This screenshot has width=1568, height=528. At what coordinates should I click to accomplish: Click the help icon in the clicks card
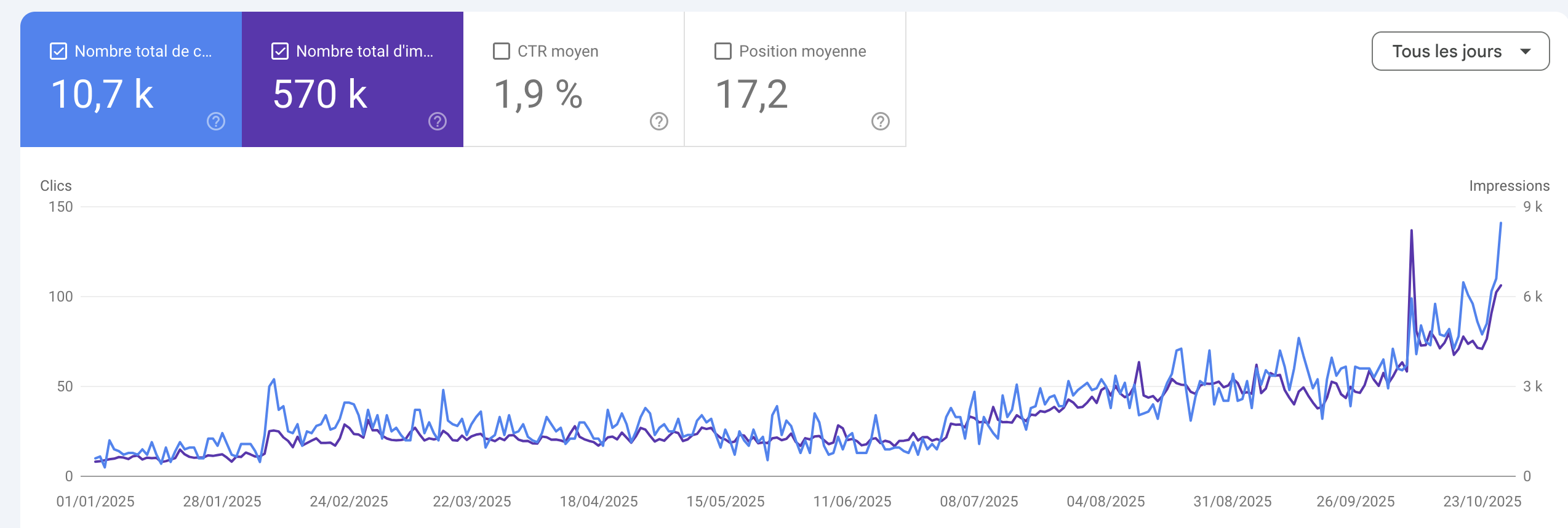pyautogui.click(x=216, y=121)
